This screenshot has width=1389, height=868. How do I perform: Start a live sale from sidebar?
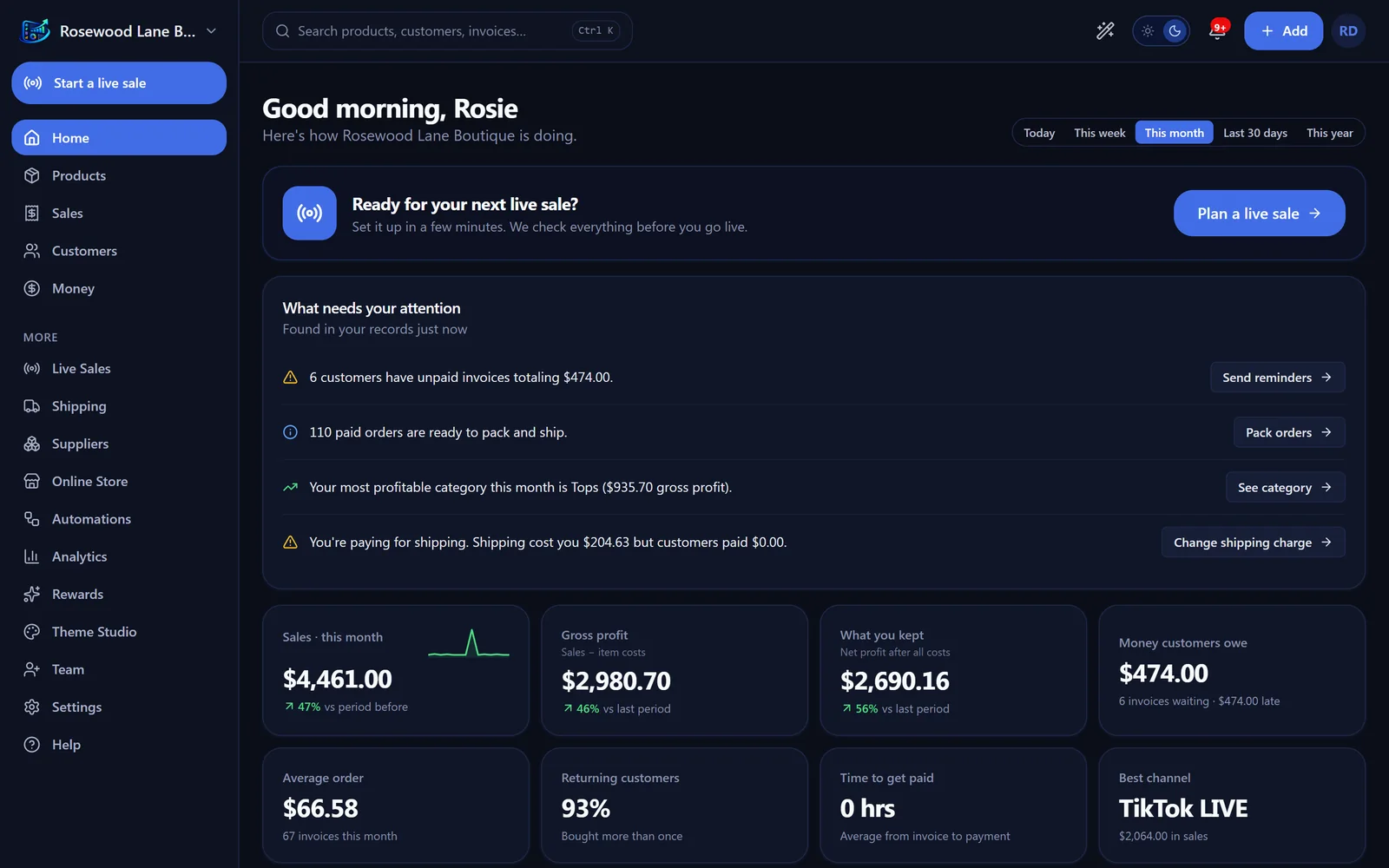point(119,83)
